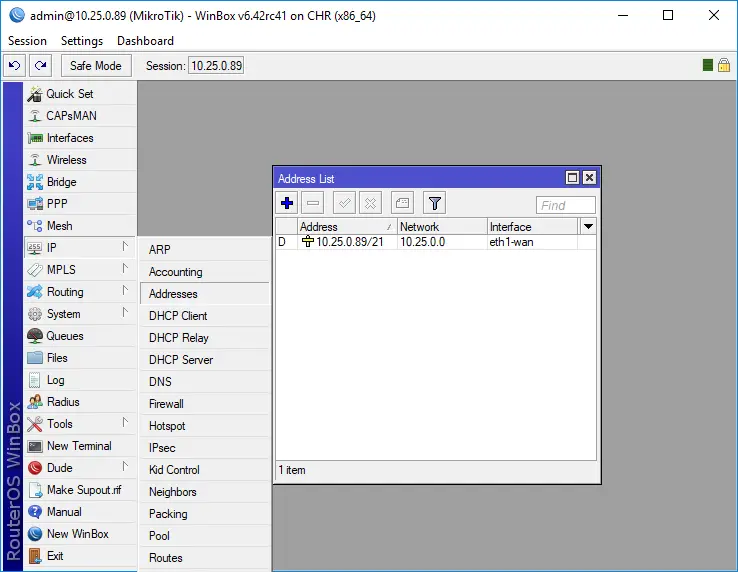
Task: Open the Interfaces list
Action: pos(80,138)
